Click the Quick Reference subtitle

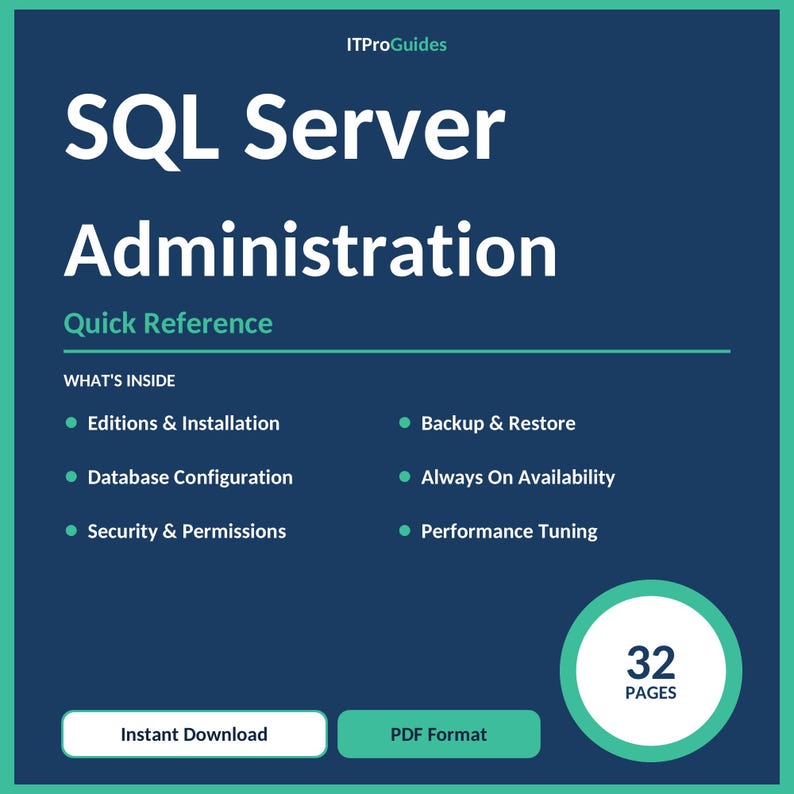[x=168, y=324]
